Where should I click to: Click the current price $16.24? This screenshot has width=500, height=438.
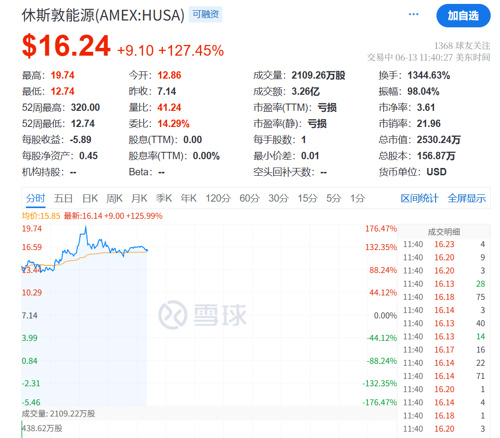pos(66,46)
